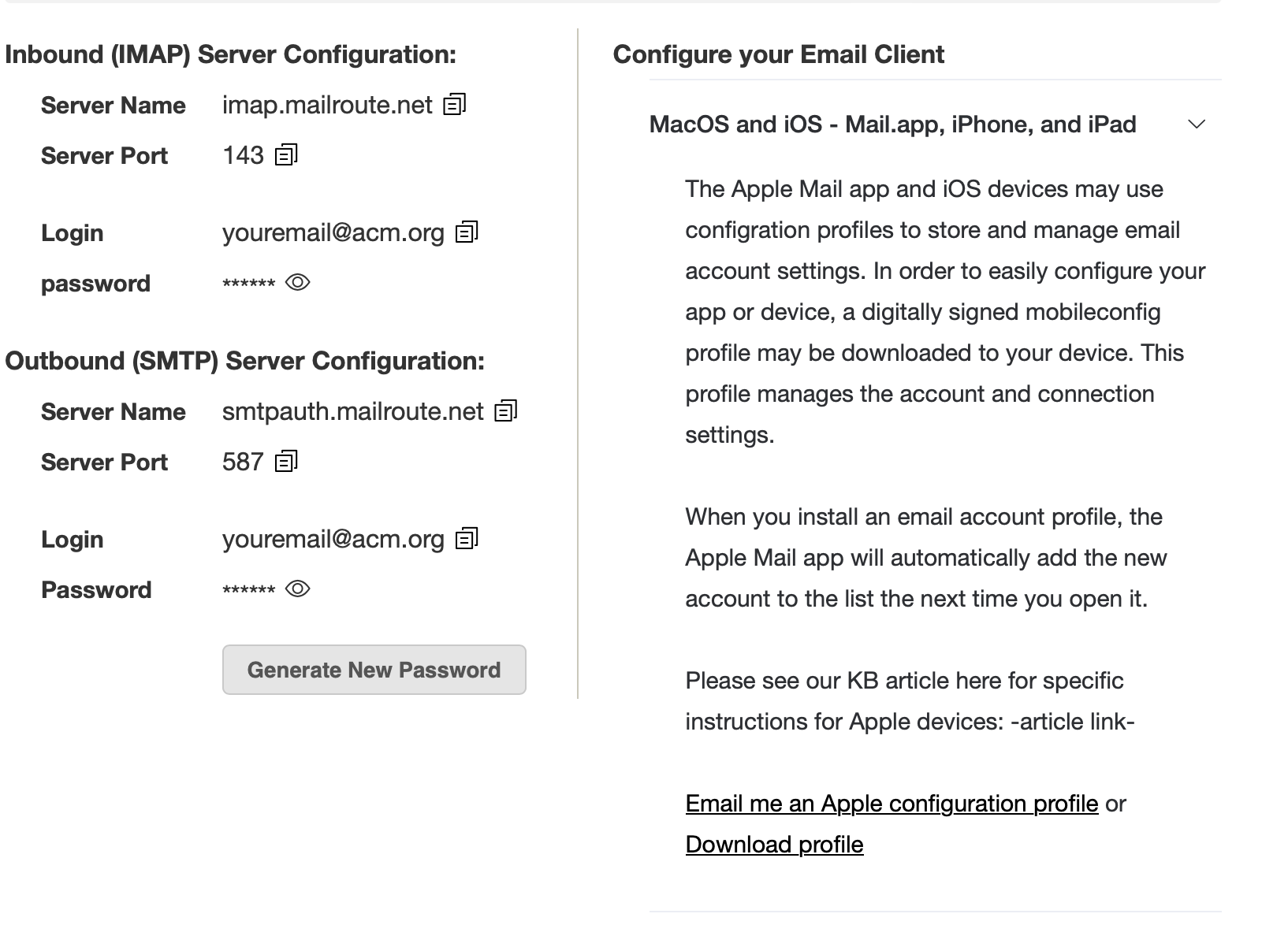Click the SMTP port value 587
This screenshot has height=936, width=1288.
pyautogui.click(x=242, y=462)
